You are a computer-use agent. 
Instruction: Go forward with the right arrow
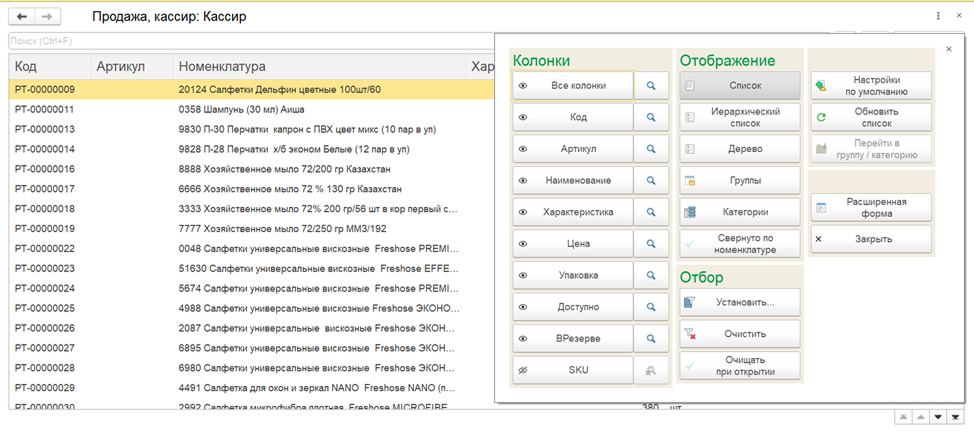47,17
